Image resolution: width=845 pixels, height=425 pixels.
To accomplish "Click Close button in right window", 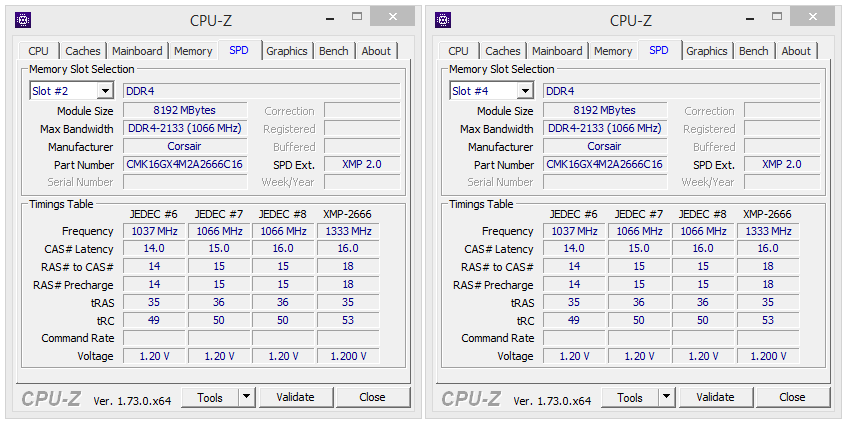I will (792, 398).
